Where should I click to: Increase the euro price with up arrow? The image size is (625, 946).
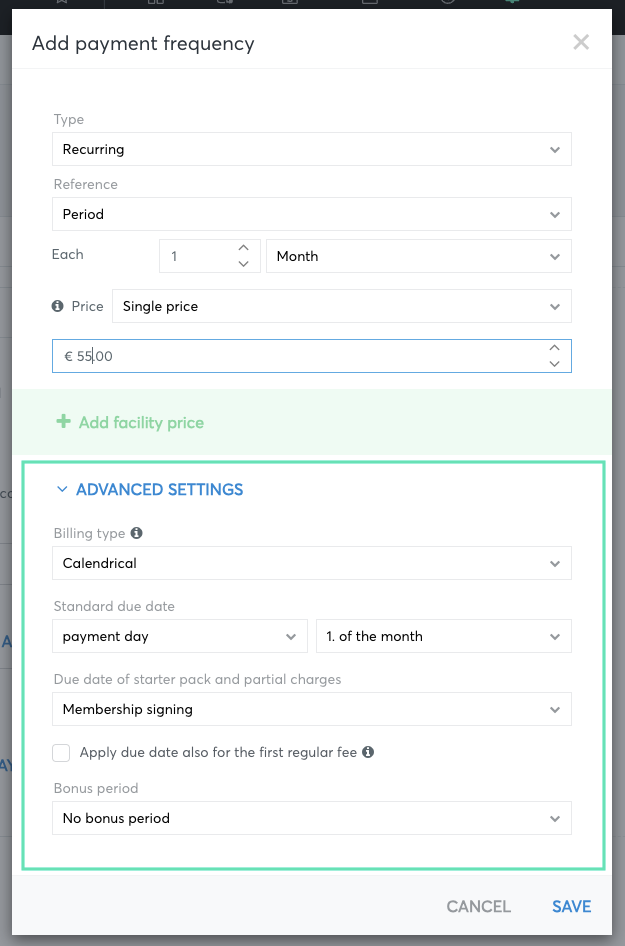click(554, 348)
